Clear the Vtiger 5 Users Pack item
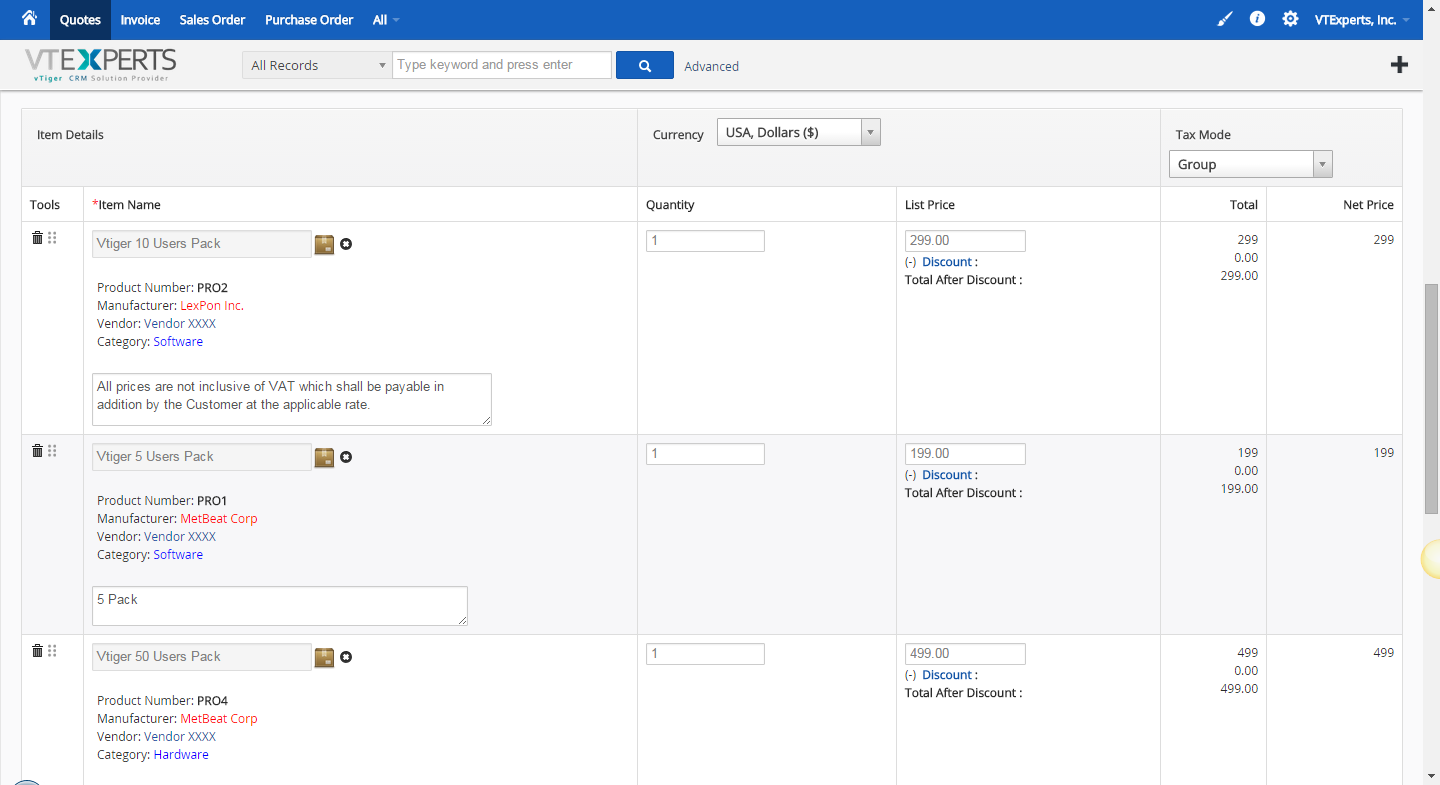This screenshot has width=1440, height=785. (346, 457)
